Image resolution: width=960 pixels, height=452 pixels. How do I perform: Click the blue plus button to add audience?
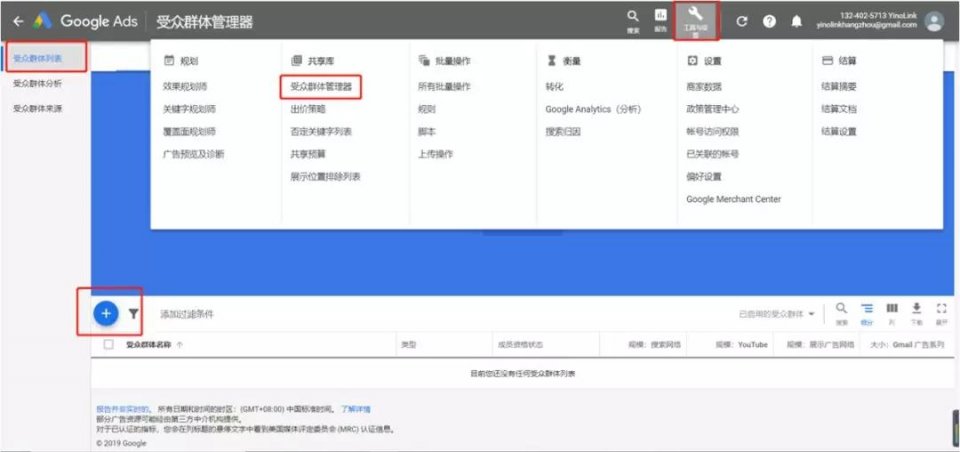click(106, 313)
